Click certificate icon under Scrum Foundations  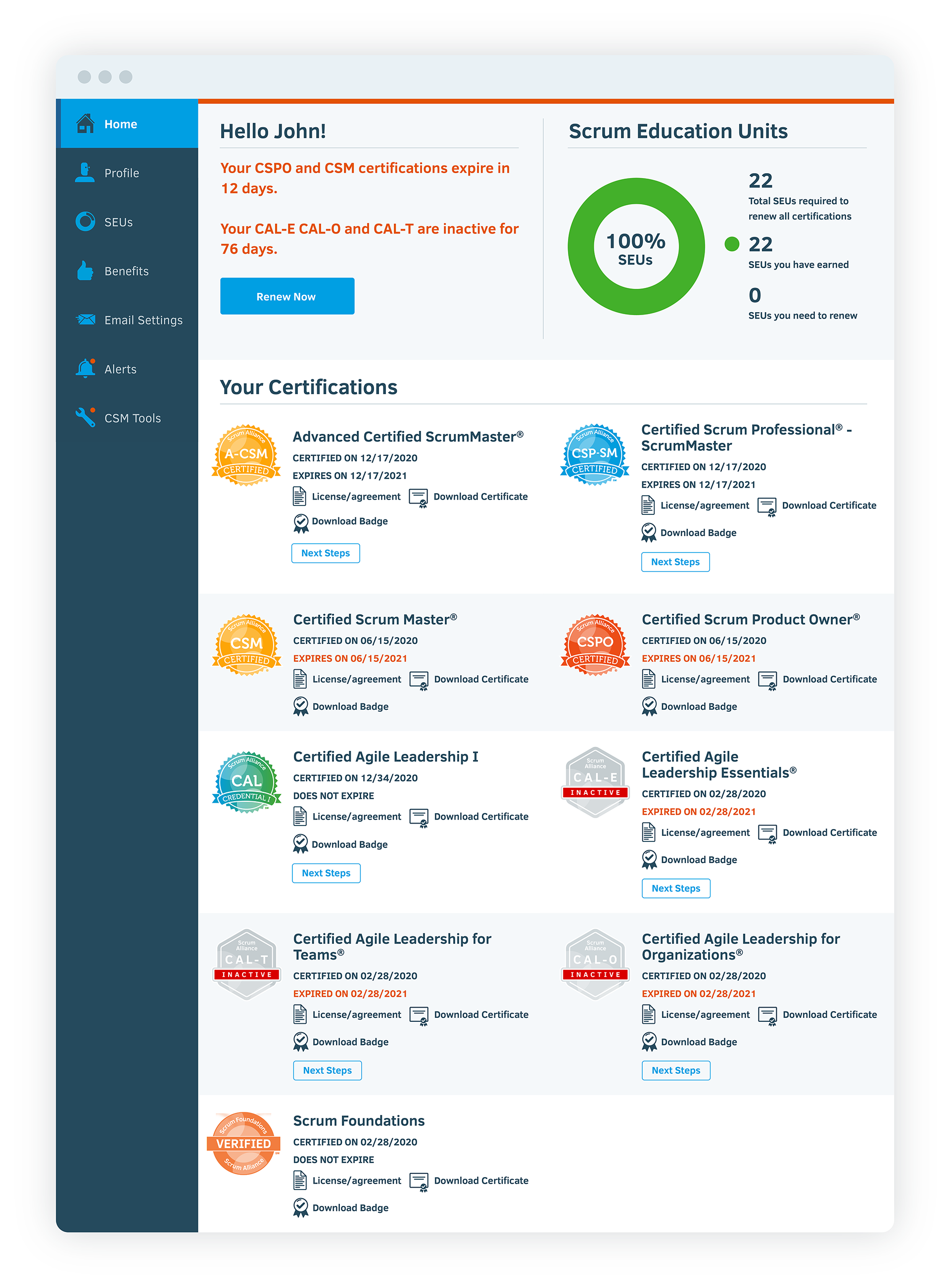tap(419, 1182)
